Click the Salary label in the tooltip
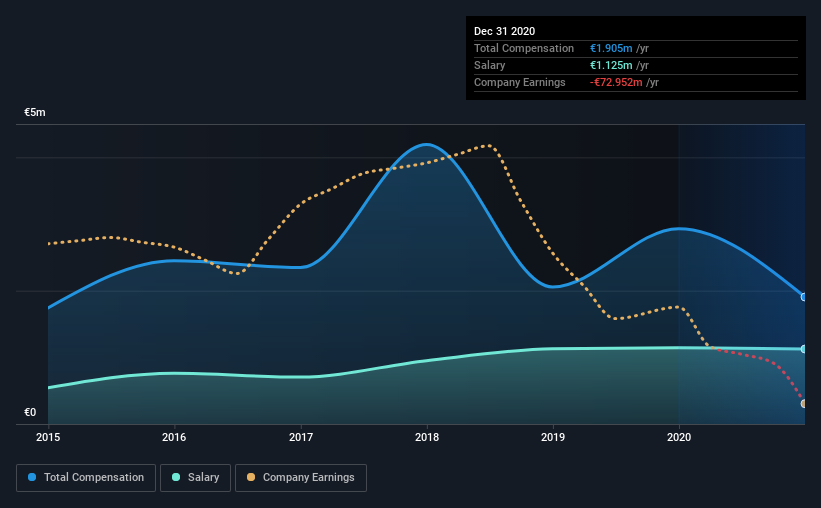This screenshot has height=508, width=821. pos(490,65)
